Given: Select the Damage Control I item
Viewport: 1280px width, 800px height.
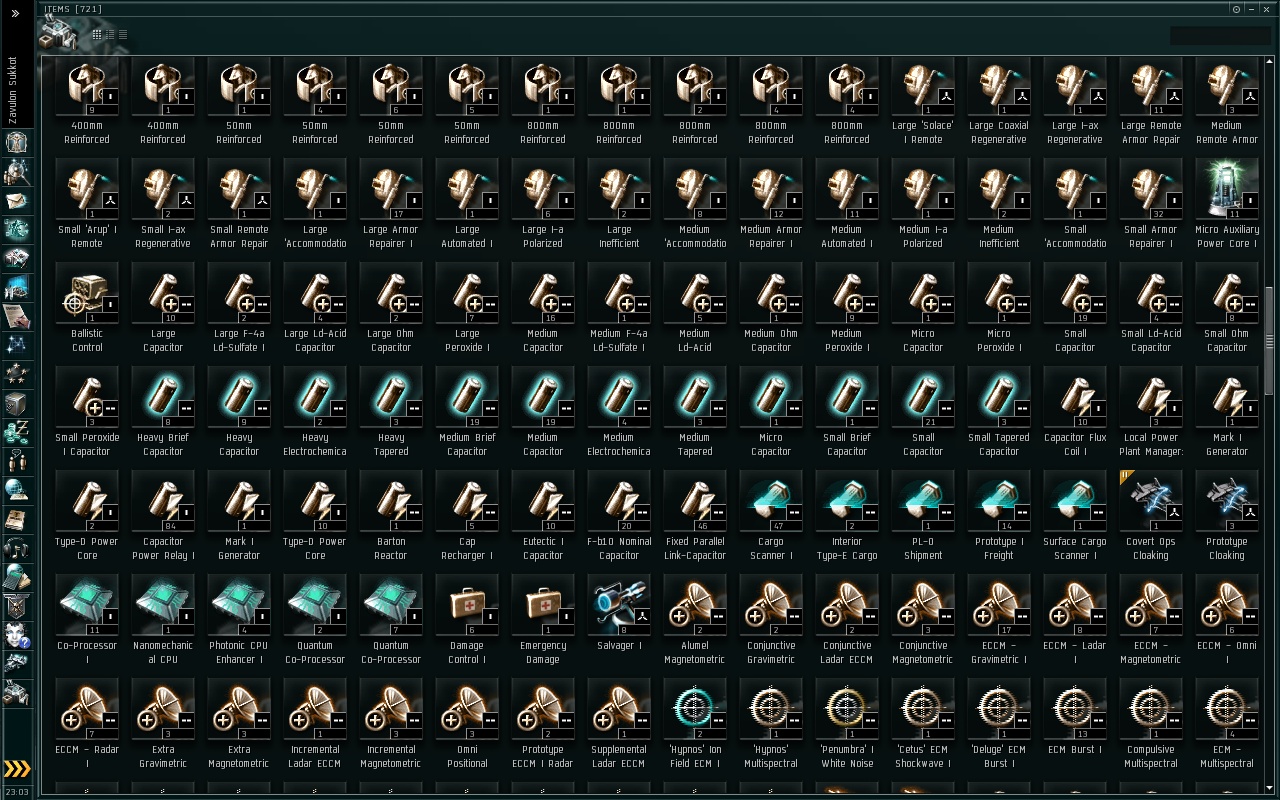Looking at the screenshot, I should click(467, 621).
